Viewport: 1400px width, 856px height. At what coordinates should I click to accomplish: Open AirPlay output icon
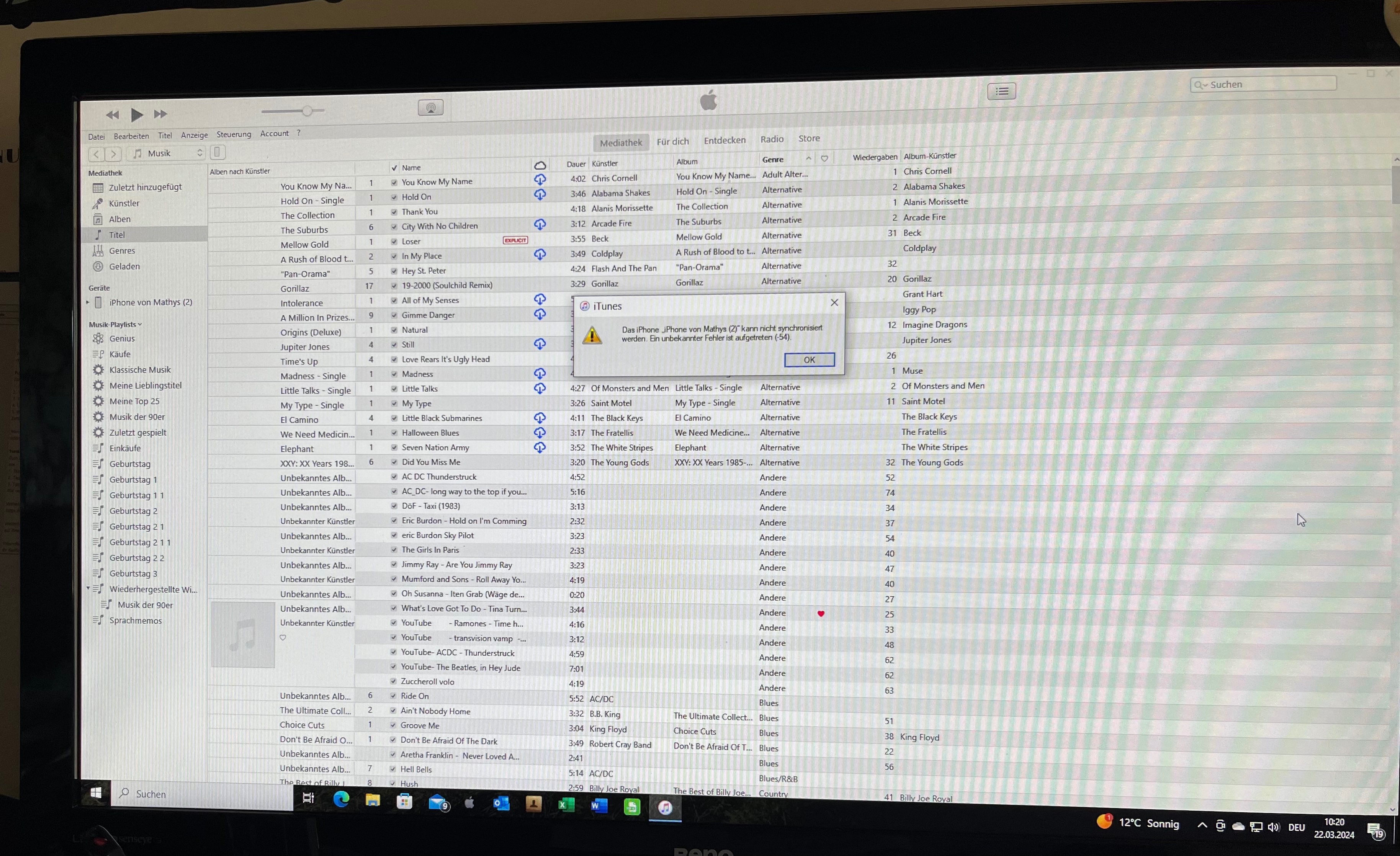[431, 108]
